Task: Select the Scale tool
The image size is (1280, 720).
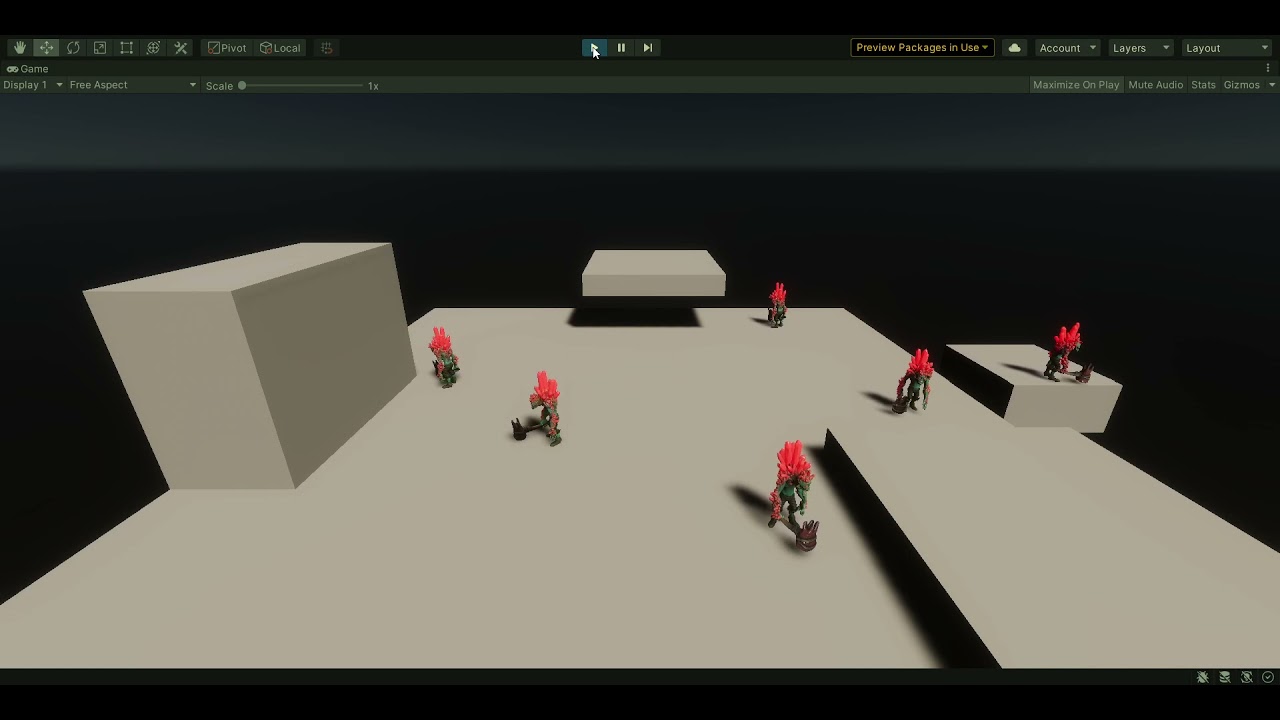Action: click(100, 48)
